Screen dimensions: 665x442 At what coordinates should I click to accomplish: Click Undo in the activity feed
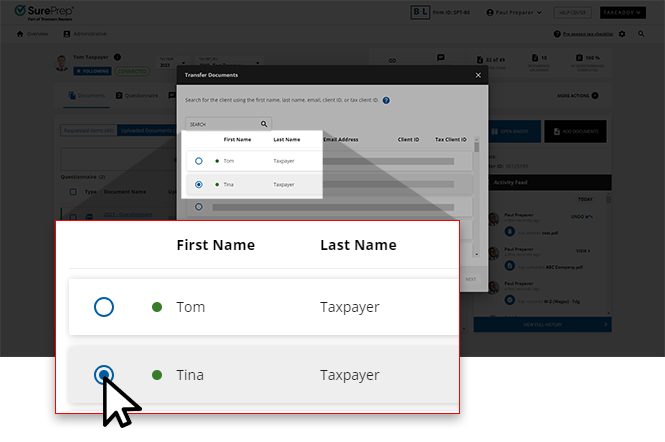click(x=581, y=217)
